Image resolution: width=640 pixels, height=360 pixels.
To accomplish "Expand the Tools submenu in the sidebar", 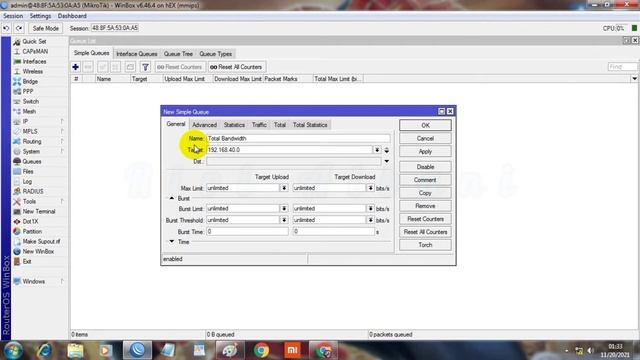I will click(62, 202).
